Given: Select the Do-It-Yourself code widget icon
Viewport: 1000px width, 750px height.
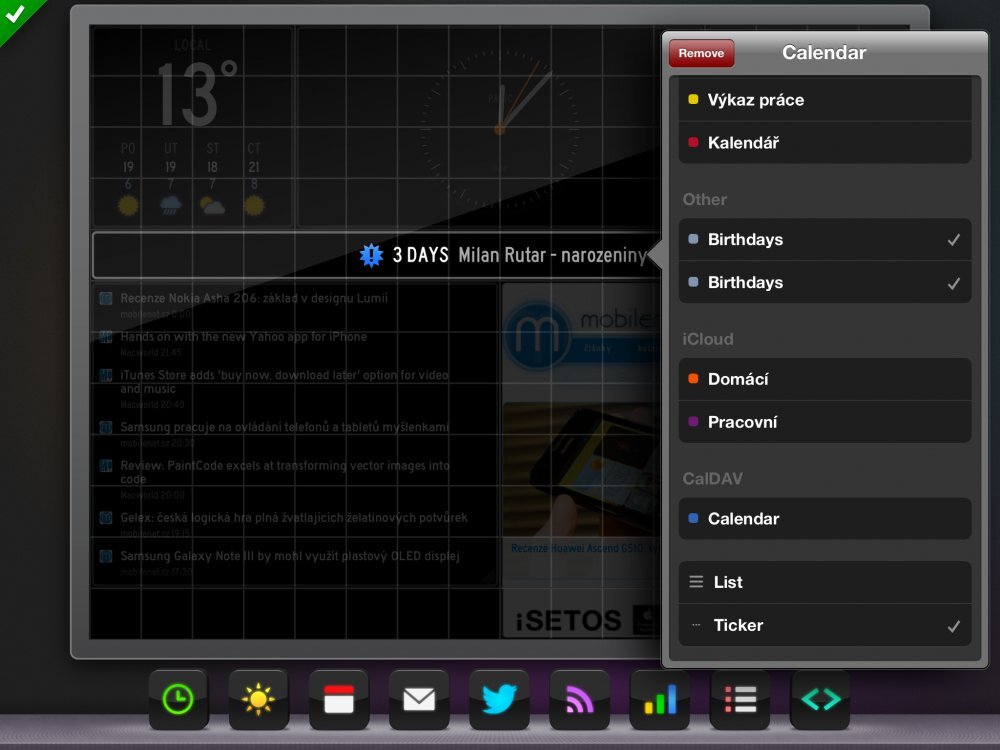Looking at the screenshot, I should (x=818, y=700).
